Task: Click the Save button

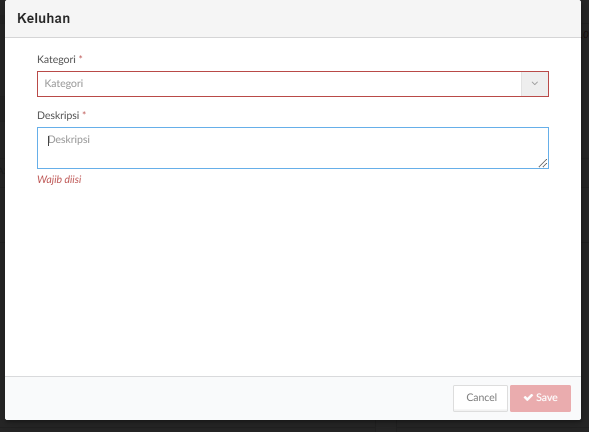Action: pyautogui.click(x=540, y=398)
